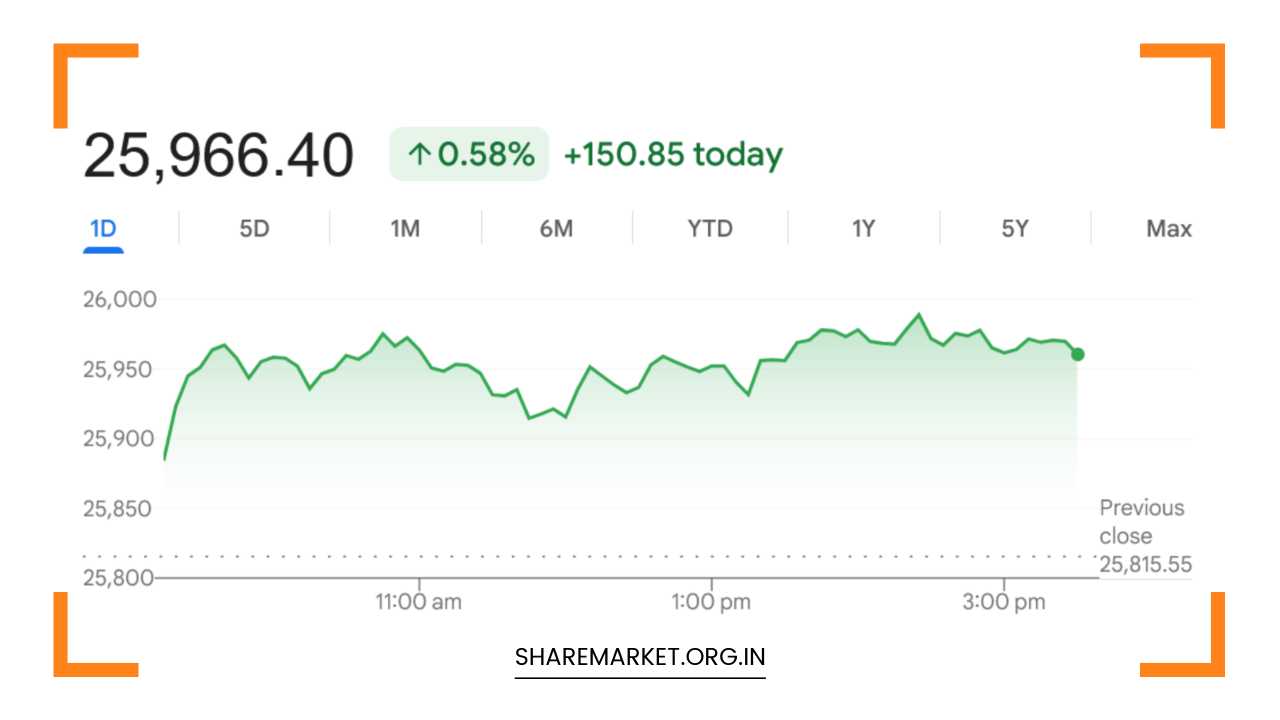The width and height of the screenshot is (1280, 720).
Task: Click the green endpoint dot on chart line
Action: [1077, 354]
